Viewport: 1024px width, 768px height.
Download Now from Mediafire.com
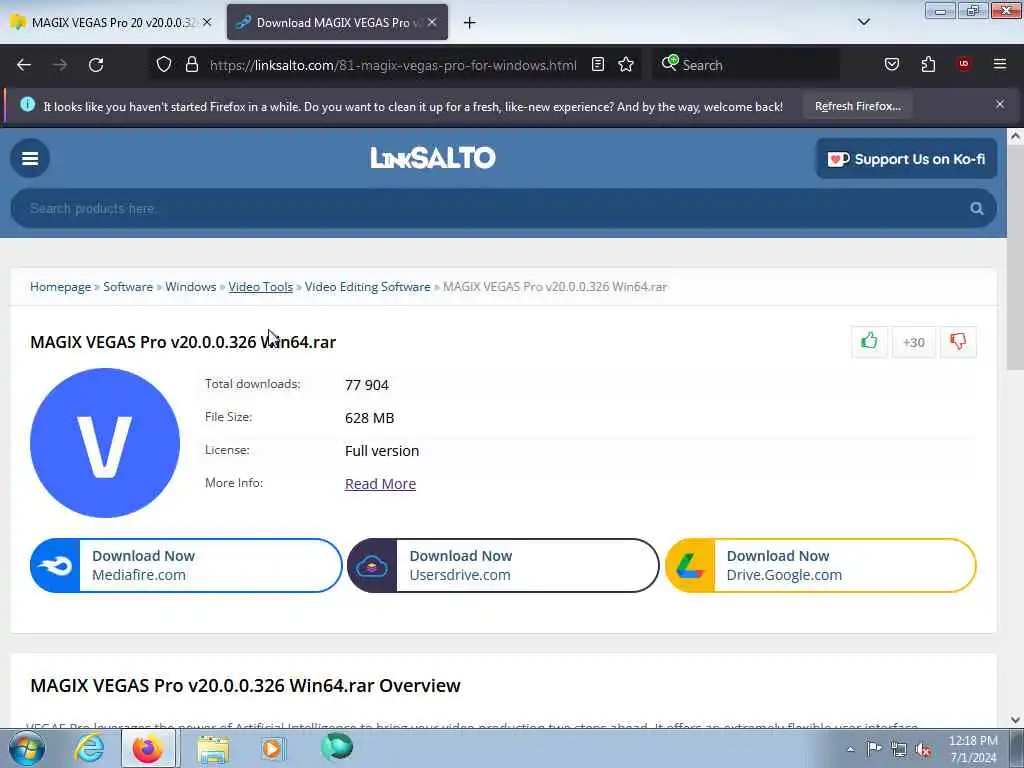(186, 566)
